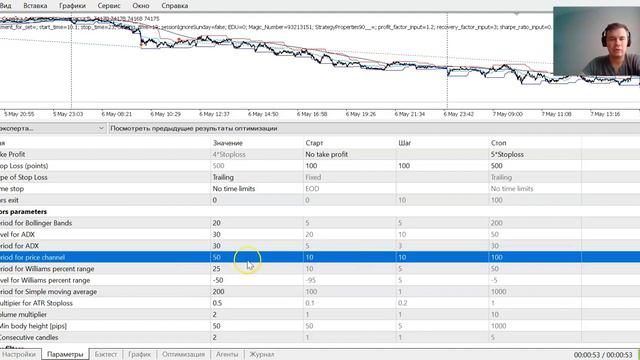Viewport: 640px width, 360px height.
Task: Open the Графики menu
Action: 72,6
